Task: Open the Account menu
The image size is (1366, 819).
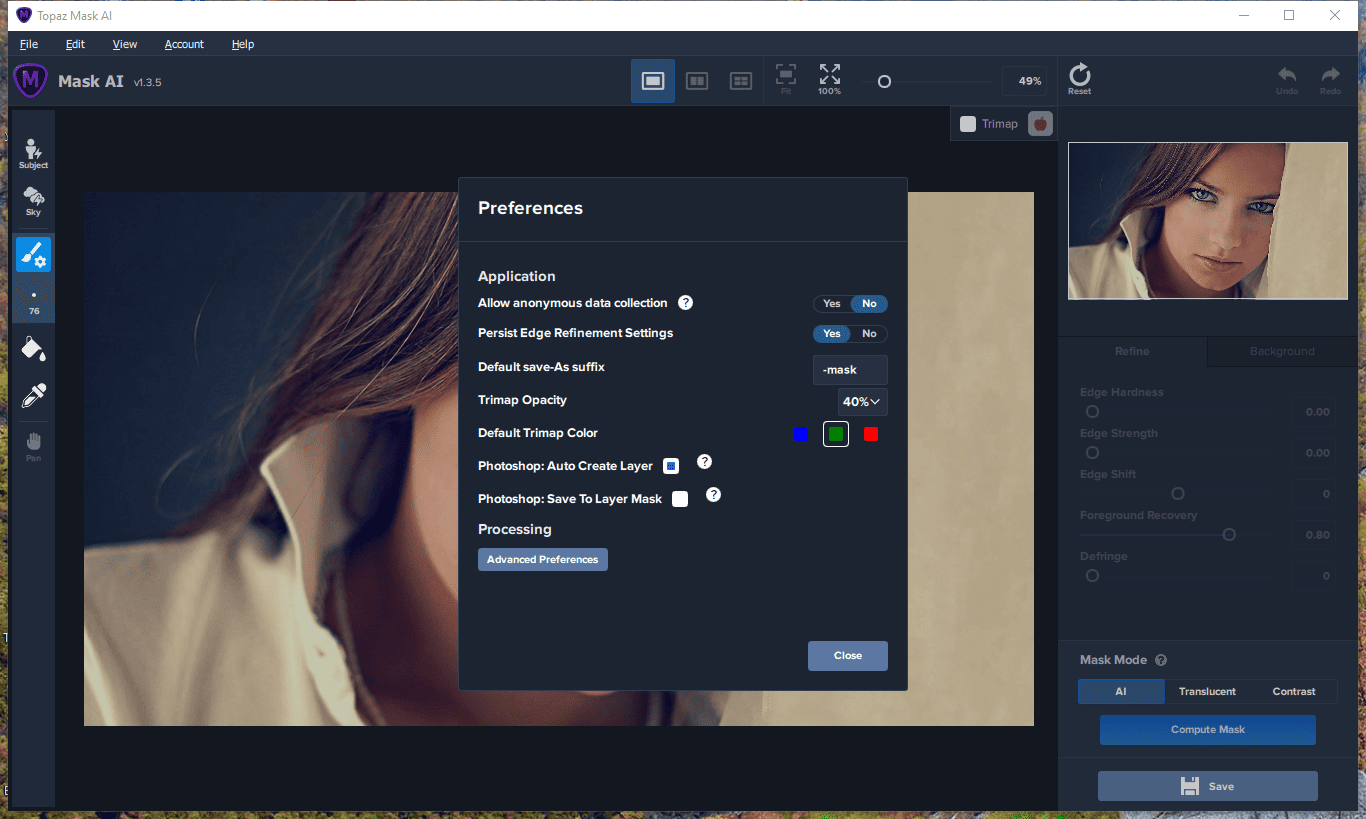Action: click(184, 44)
